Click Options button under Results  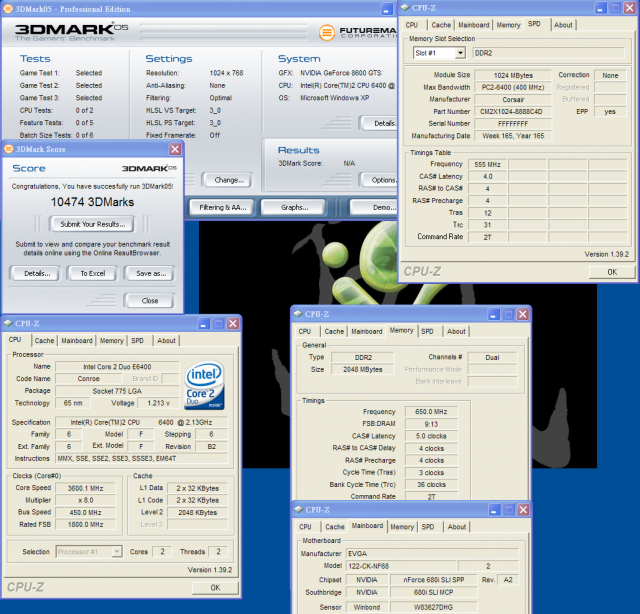point(379,180)
